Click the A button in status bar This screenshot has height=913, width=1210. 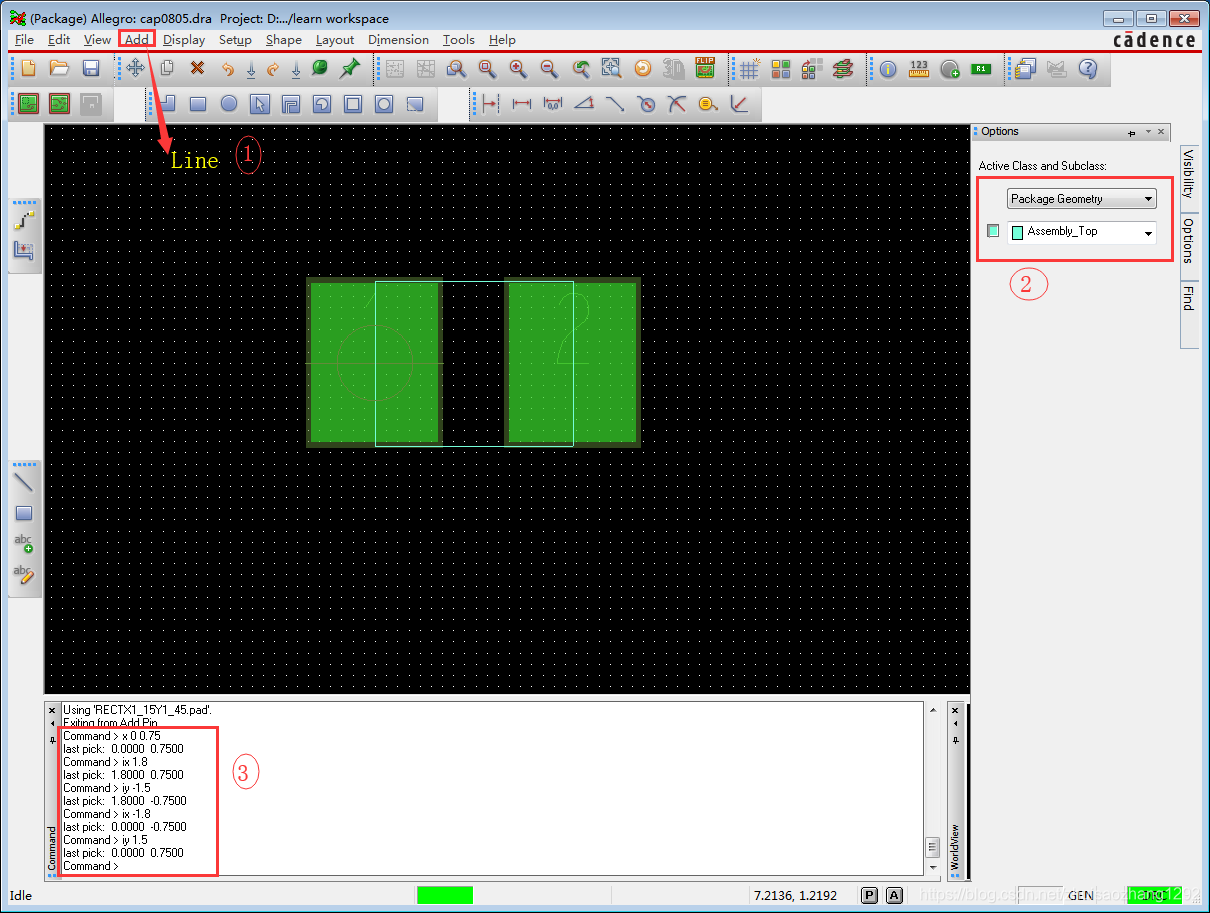click(894, 895)
